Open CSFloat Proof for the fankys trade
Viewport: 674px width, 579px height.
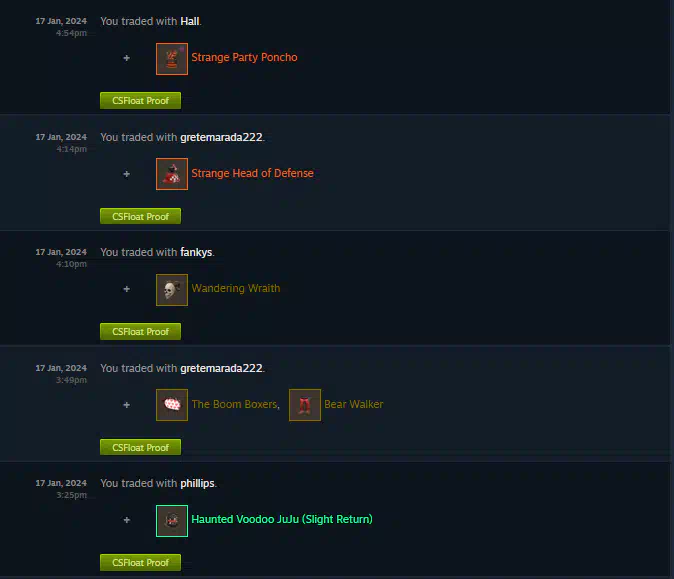coord(140,331)
